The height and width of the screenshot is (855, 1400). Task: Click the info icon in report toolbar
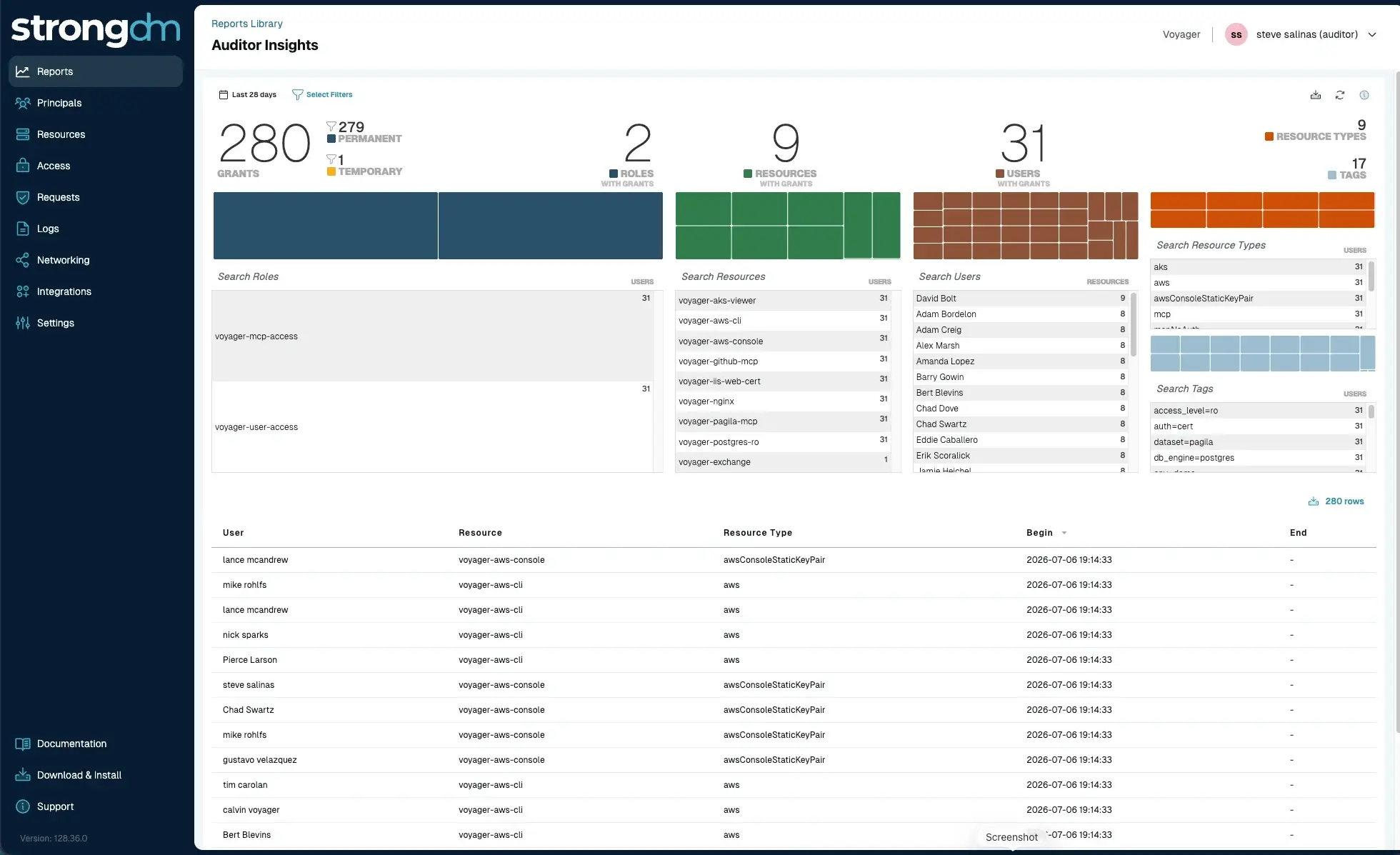1364,95
